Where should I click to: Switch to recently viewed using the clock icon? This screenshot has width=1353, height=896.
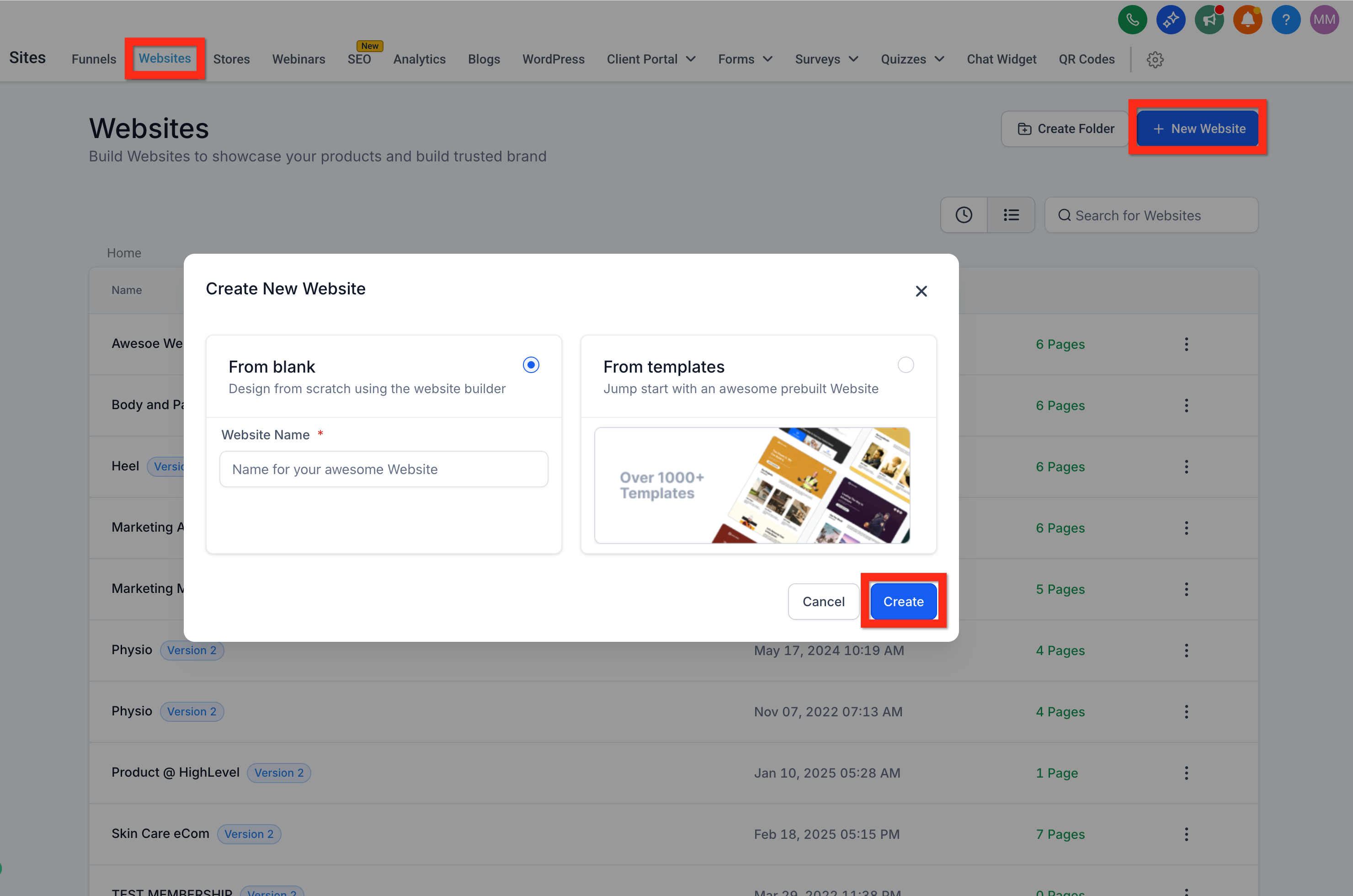pos(964,215)
